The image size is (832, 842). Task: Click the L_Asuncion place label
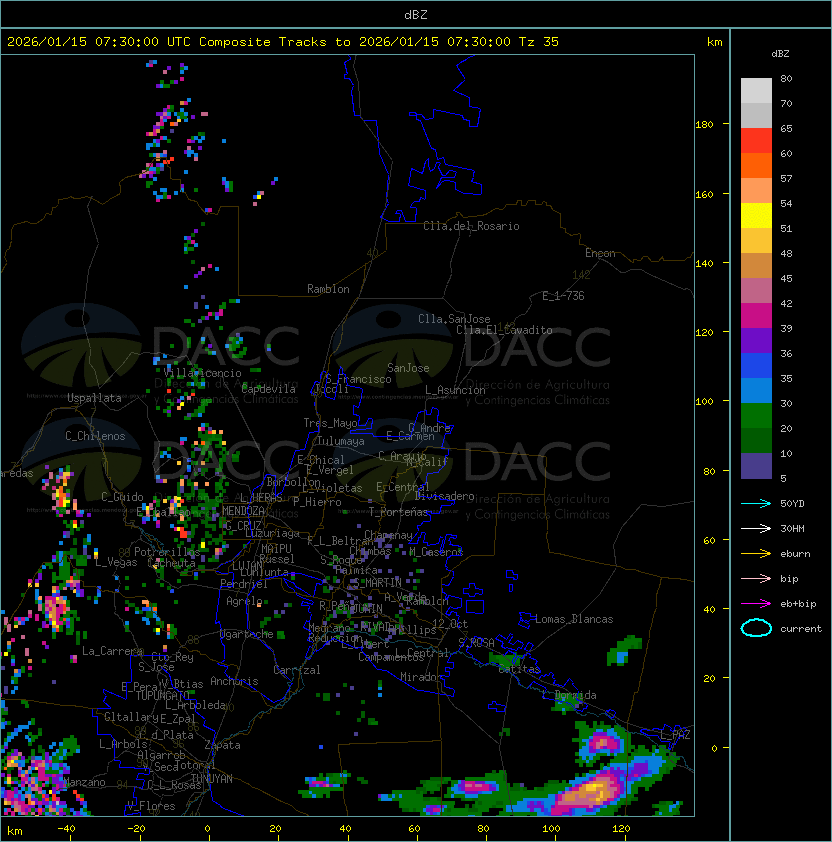pos(455,390)
